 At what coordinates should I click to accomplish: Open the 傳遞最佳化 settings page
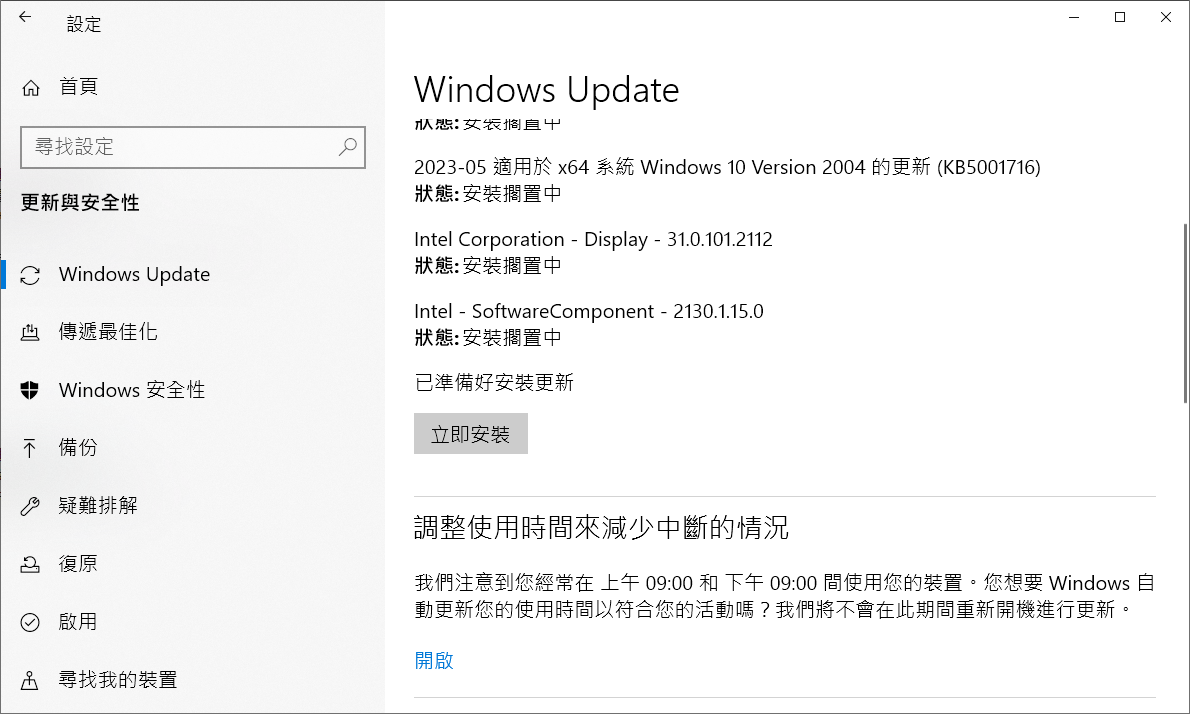108,332
